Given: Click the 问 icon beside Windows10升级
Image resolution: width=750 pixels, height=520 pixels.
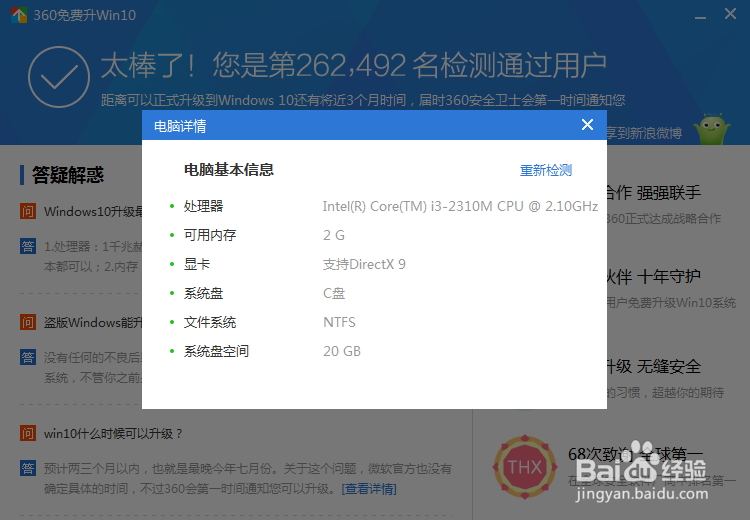Looking at the screenshot, I should [28, 211].
